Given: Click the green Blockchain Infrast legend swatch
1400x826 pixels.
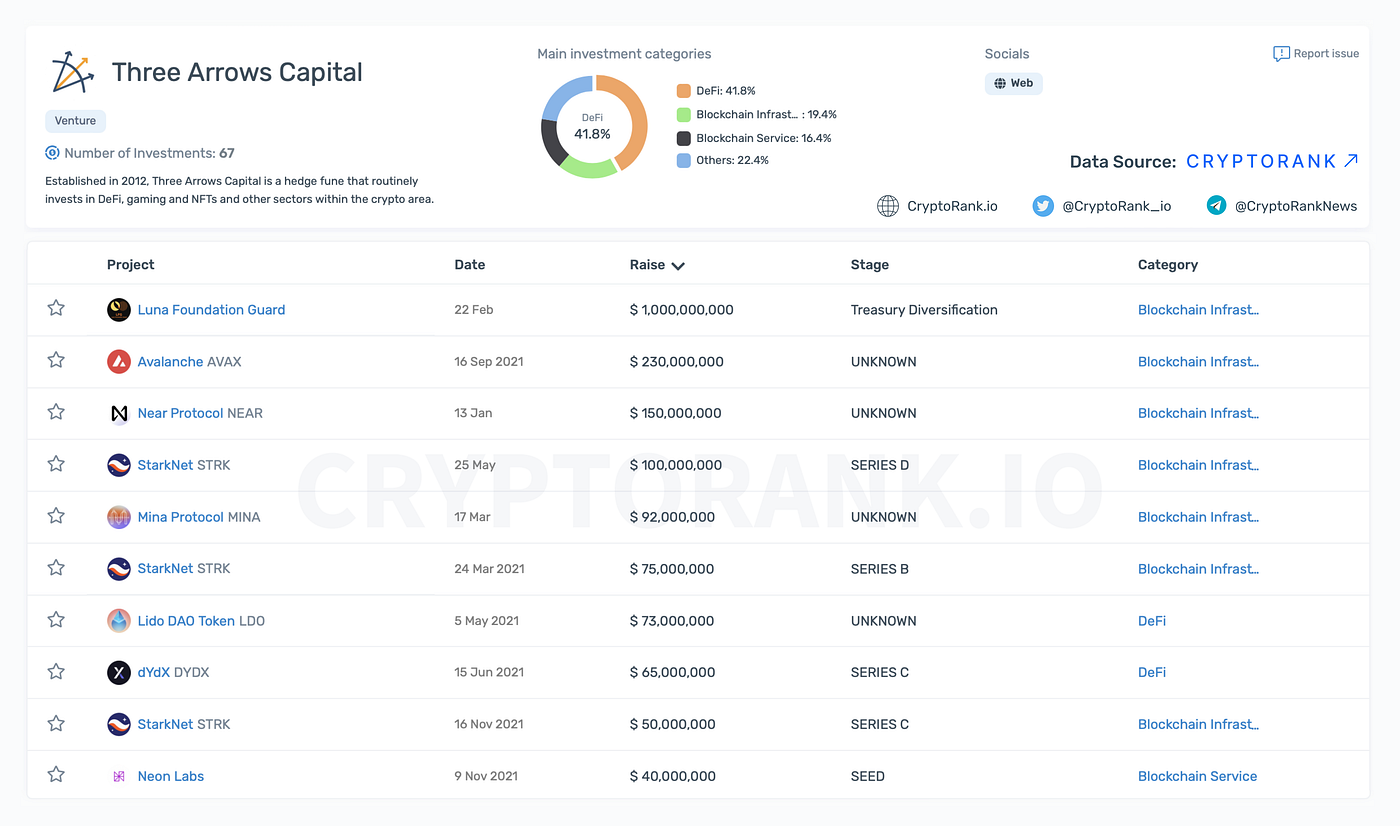Looking at the screenshot, I should (684, 115).
